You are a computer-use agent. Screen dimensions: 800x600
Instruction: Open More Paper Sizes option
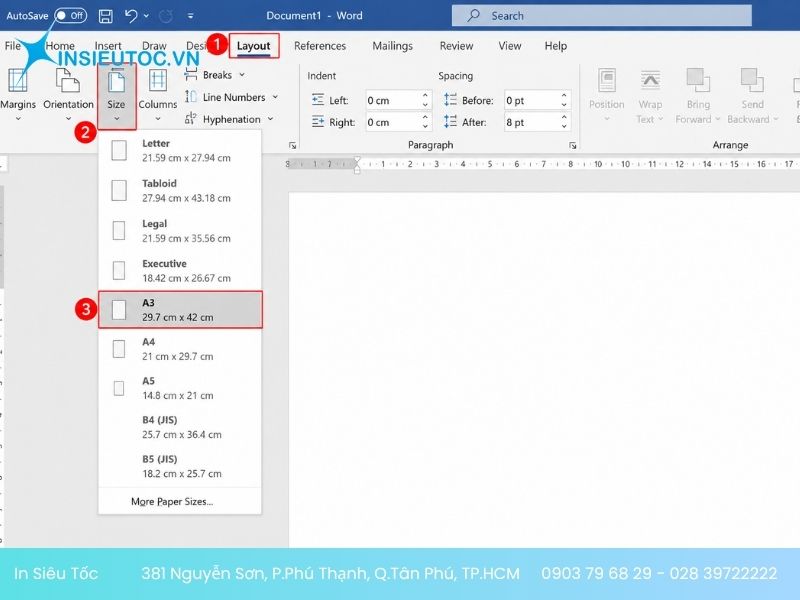pyautogui.click(x=180, y=502)
